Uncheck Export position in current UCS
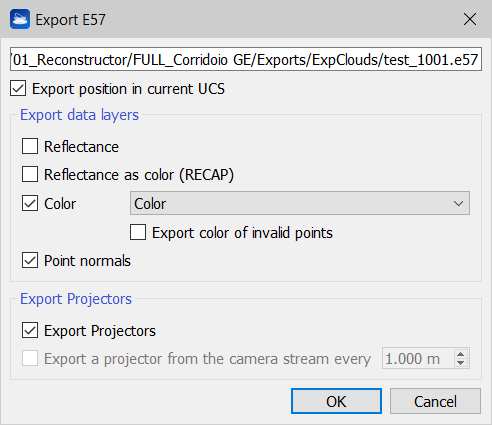The height and width of the screenshot is (425, 492). 18,89
